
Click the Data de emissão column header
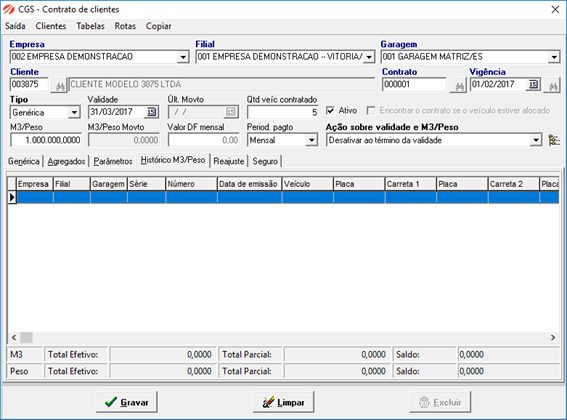250,184
